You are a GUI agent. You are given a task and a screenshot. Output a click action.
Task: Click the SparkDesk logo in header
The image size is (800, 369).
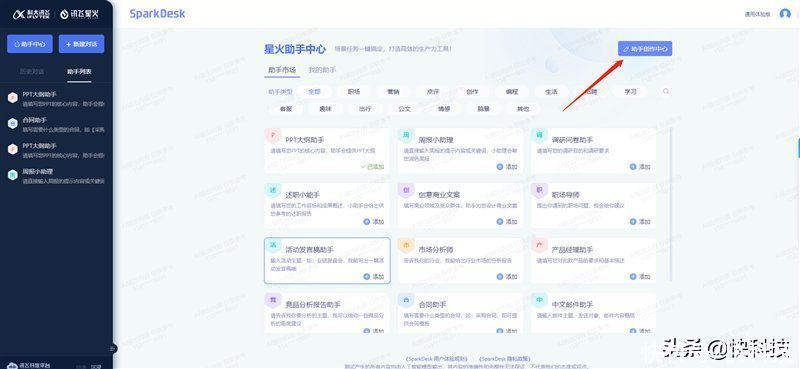coord(157,14)
